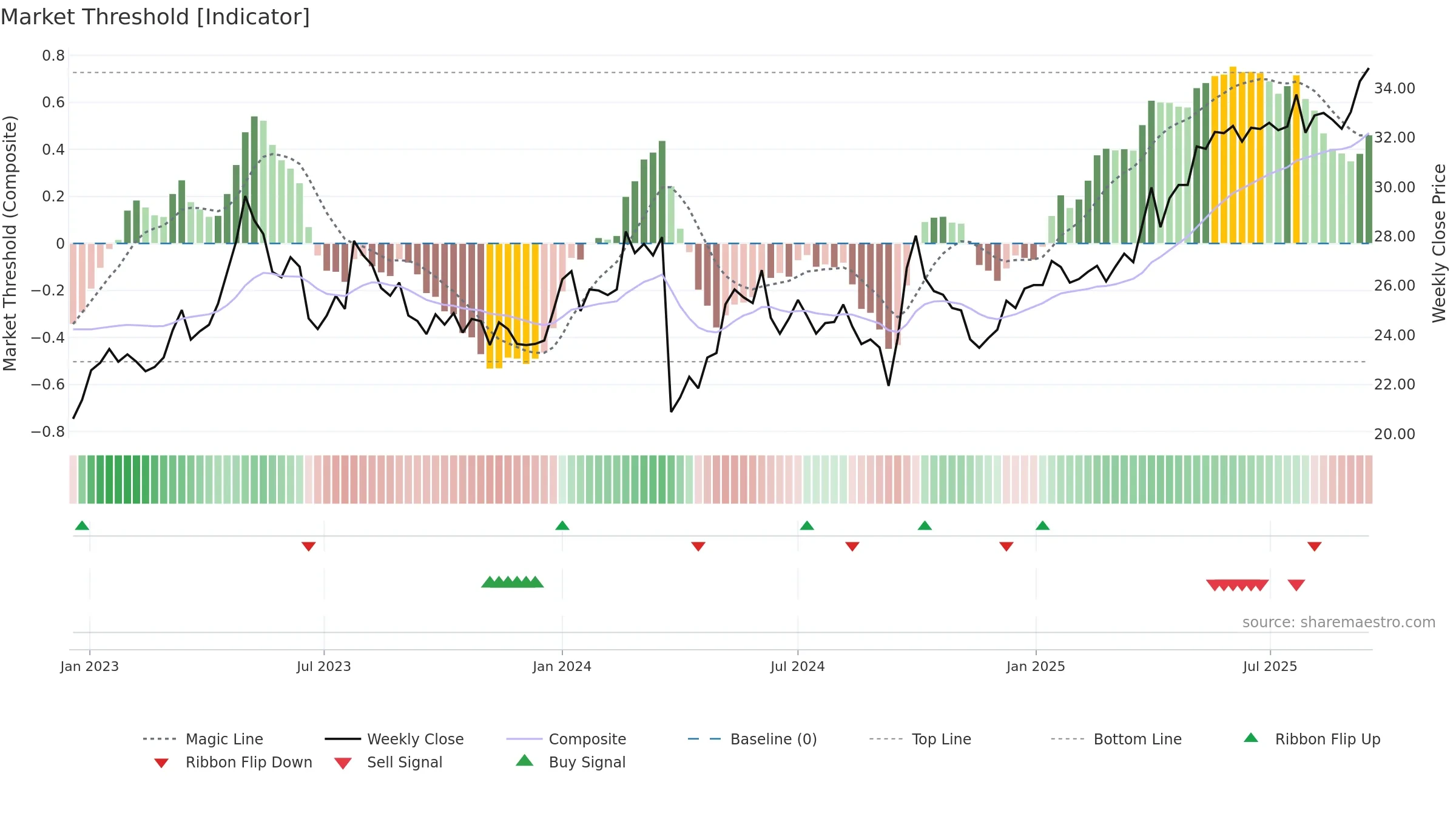Toggle the Bottom Line legend entry
This screenshot has width=1456, height=819.
tap(1116, 739)
